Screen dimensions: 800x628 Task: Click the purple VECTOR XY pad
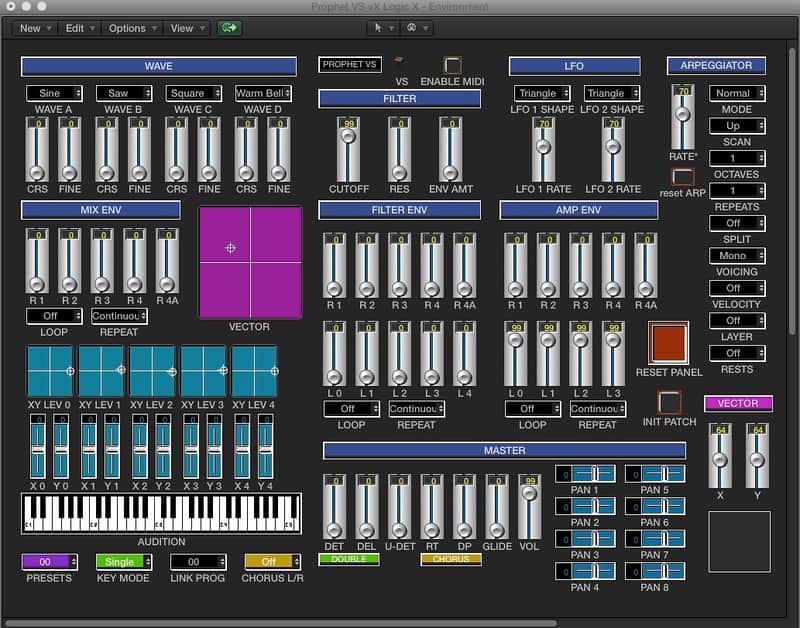pos(250,263)
